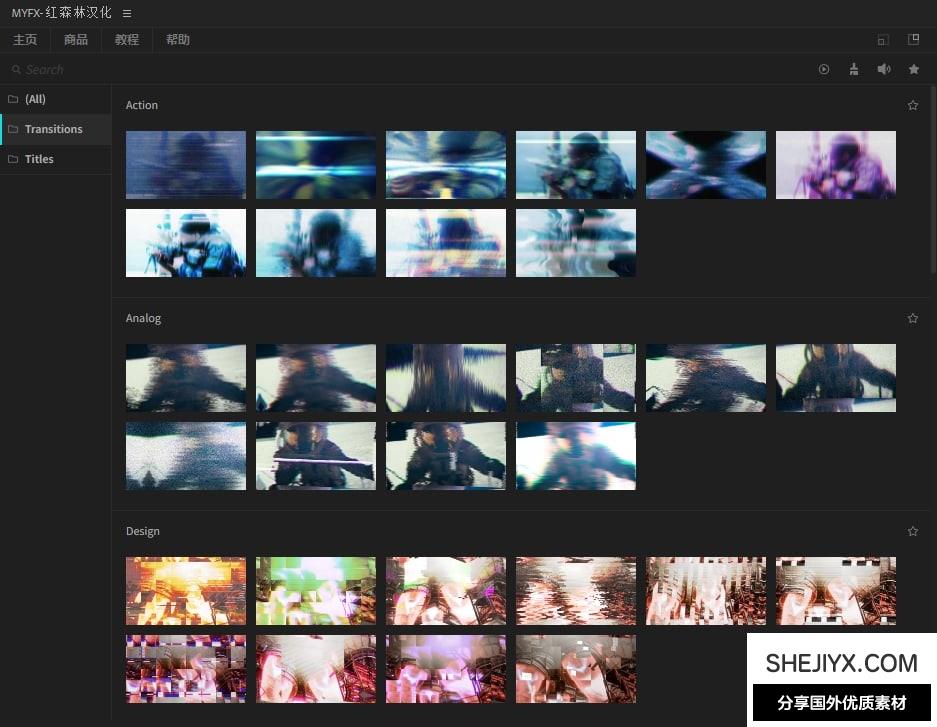Favorite the Analog category star
This screenshot has height=727, width=937.
coord(912,318)
